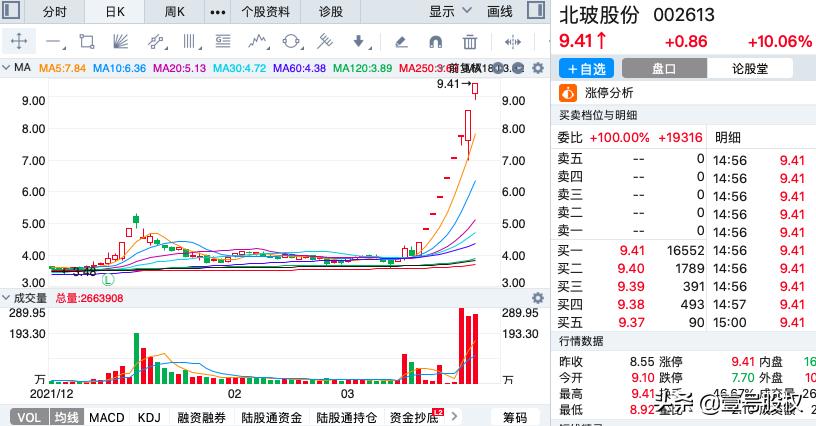This screenshot has height=426, width=816.
Task: Select the linear regression channel tool
Action: 155,42
